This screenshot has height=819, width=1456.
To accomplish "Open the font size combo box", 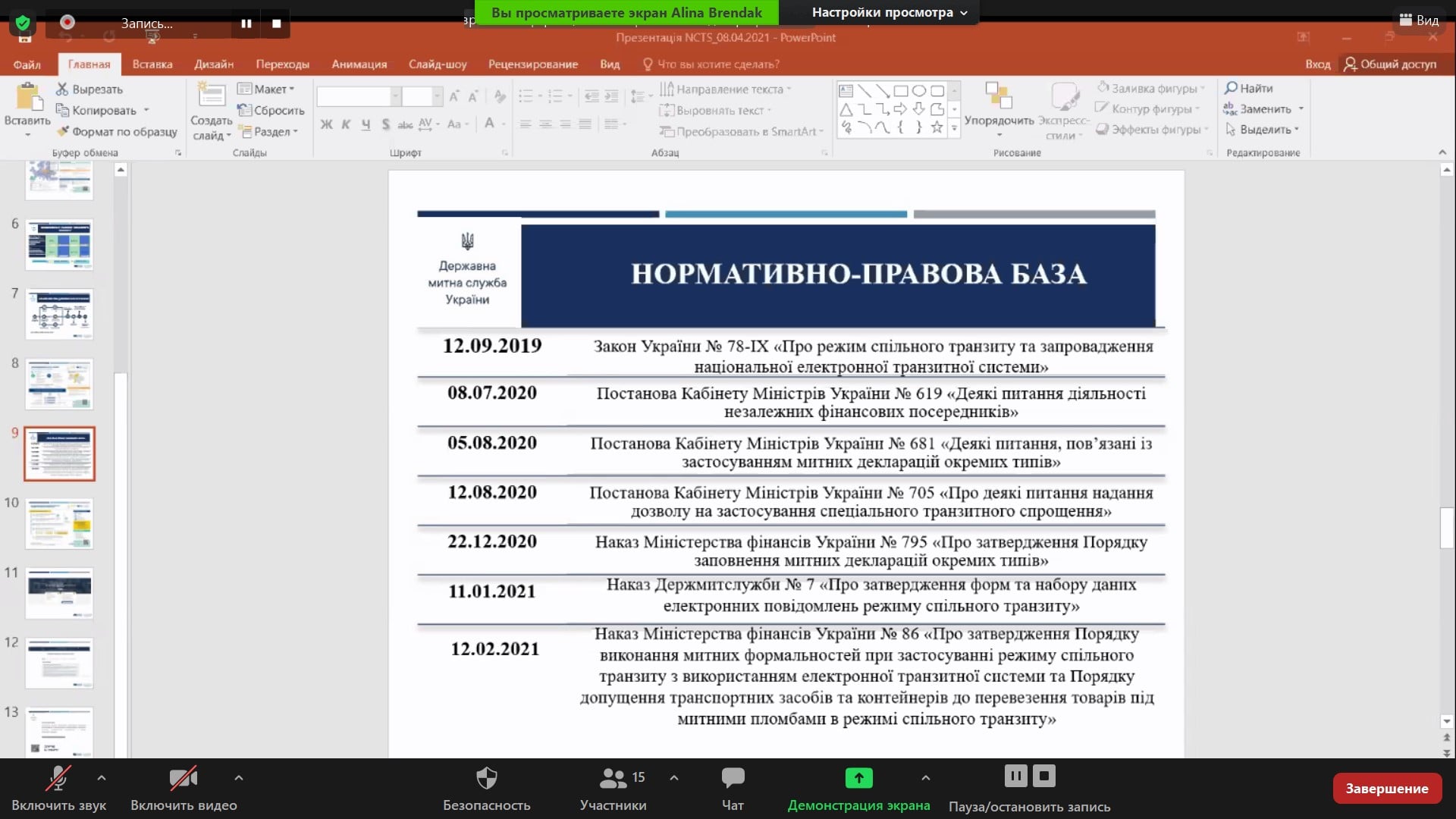I will 422,96.
